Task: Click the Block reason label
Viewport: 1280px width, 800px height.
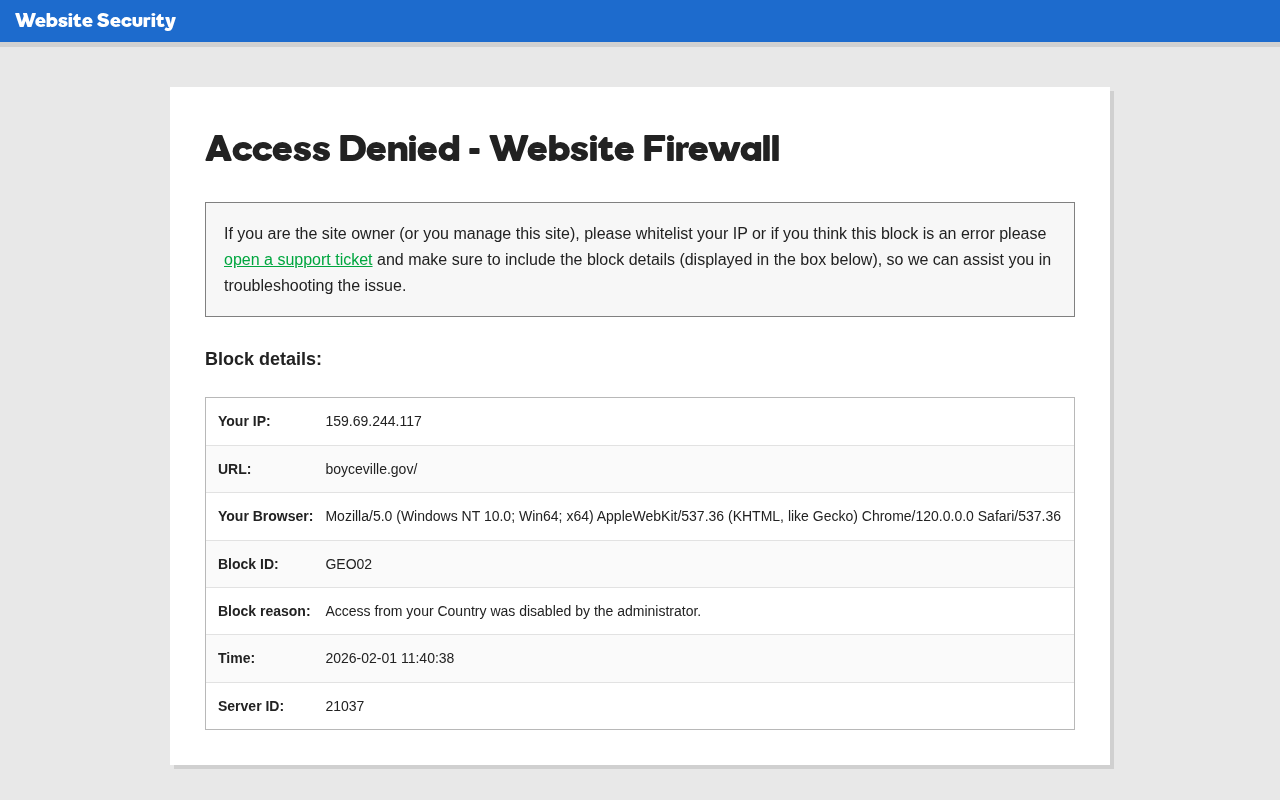Action: [264, 611]
